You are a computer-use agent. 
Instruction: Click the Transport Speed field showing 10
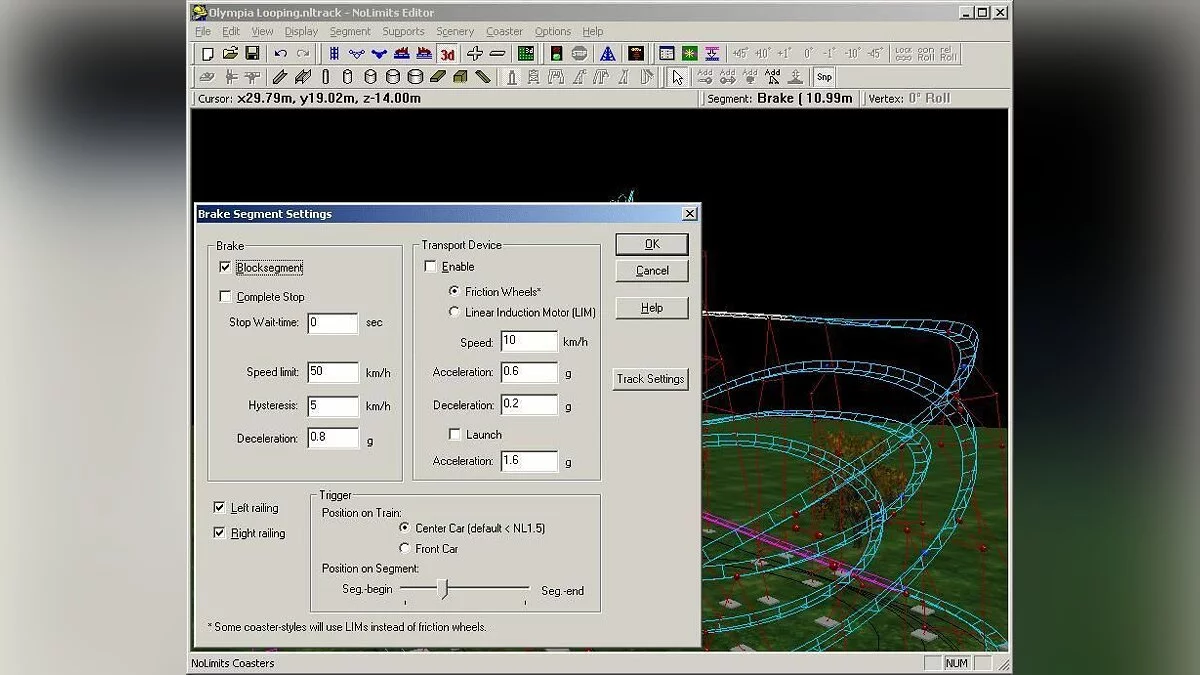(x=529, y=341)
